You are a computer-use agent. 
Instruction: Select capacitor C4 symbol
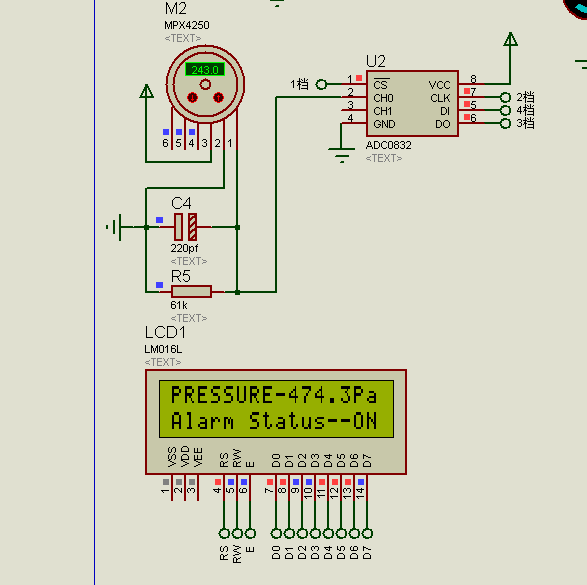[x=186, y=227]
